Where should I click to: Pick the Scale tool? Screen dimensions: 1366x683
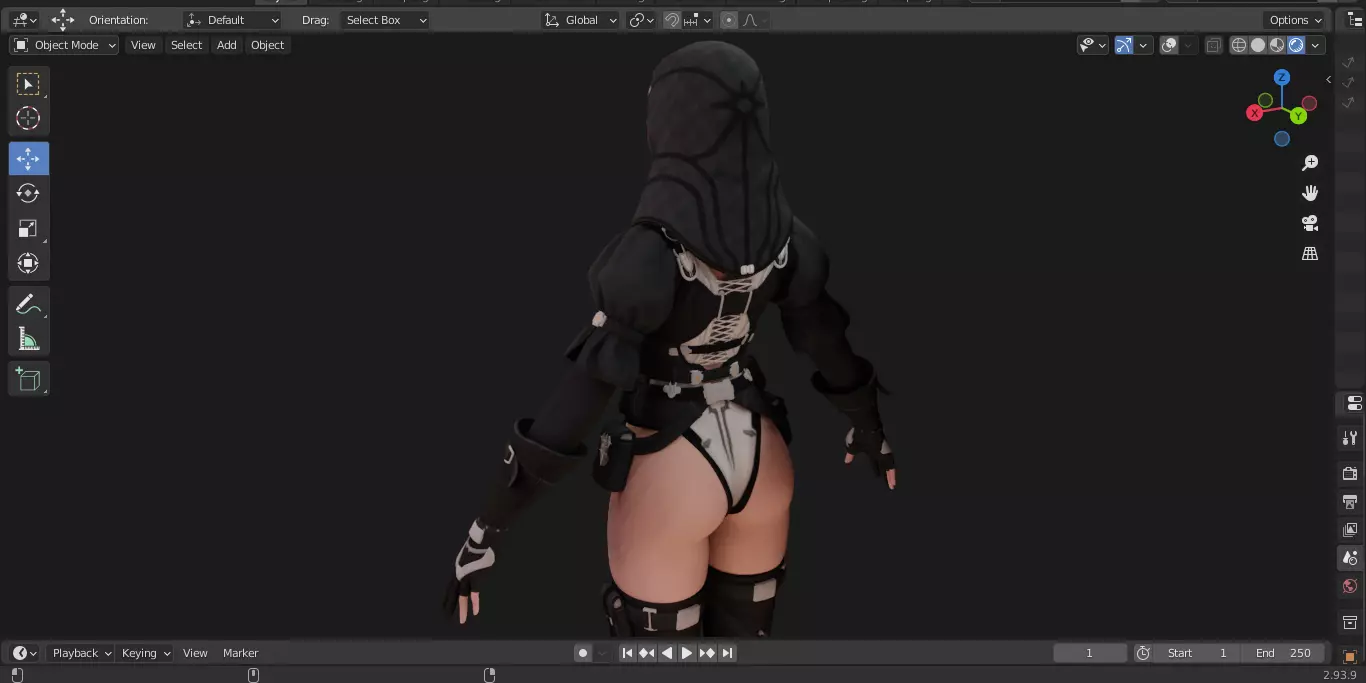[28, 228]
